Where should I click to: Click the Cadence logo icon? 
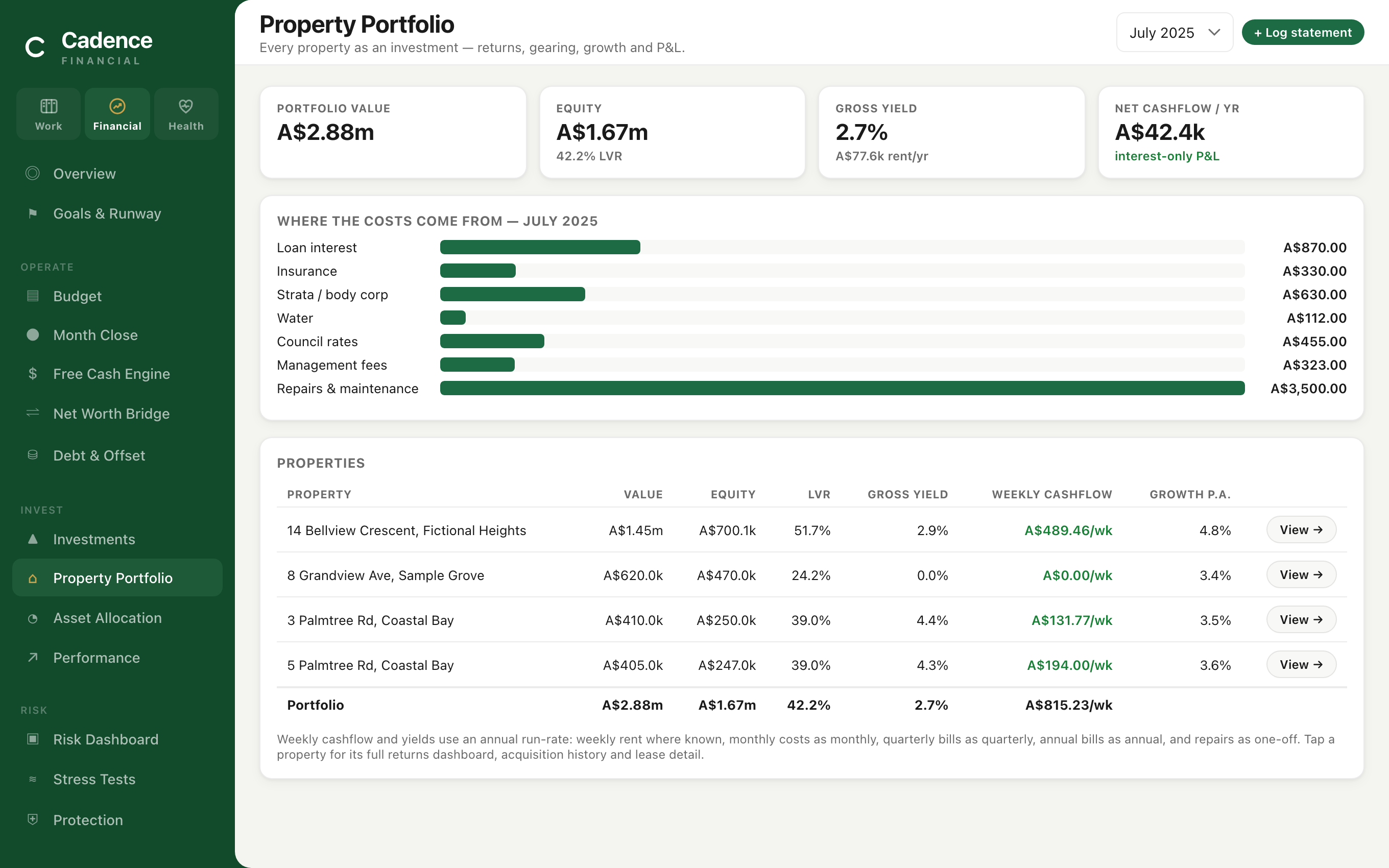click(35, 47)
